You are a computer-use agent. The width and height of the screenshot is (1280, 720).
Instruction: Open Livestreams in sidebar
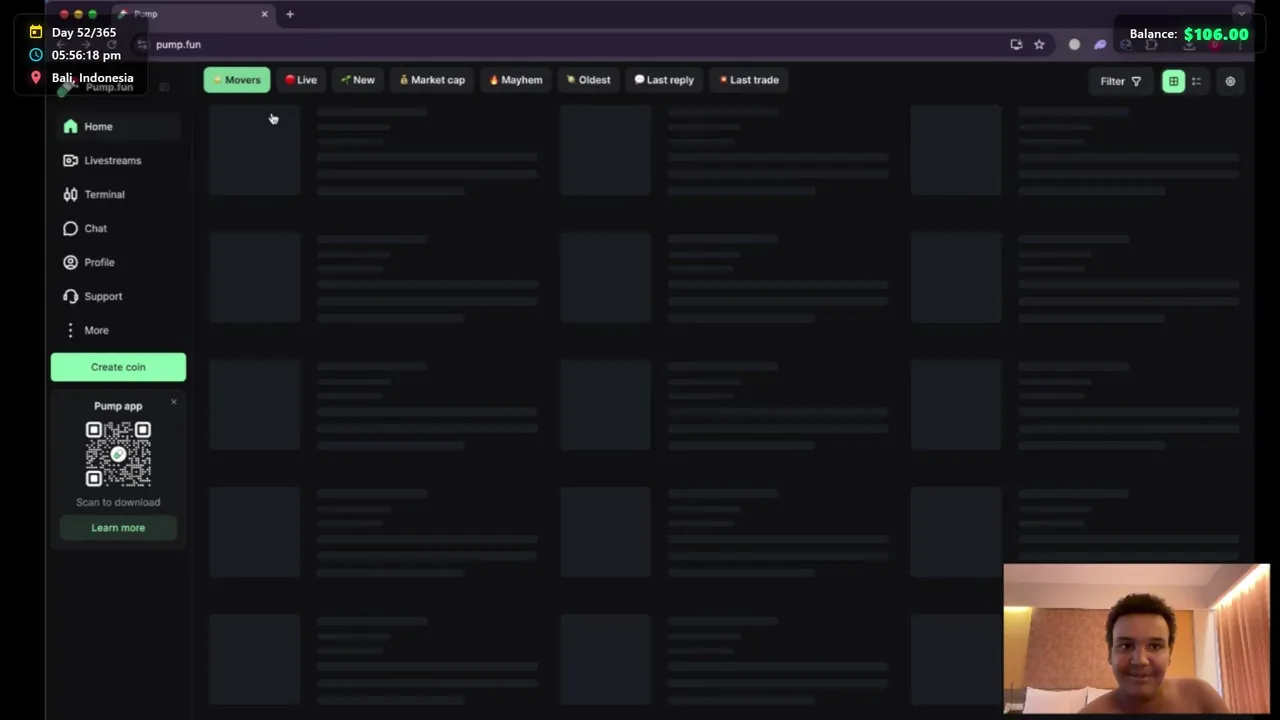click(x=115, y=160)
